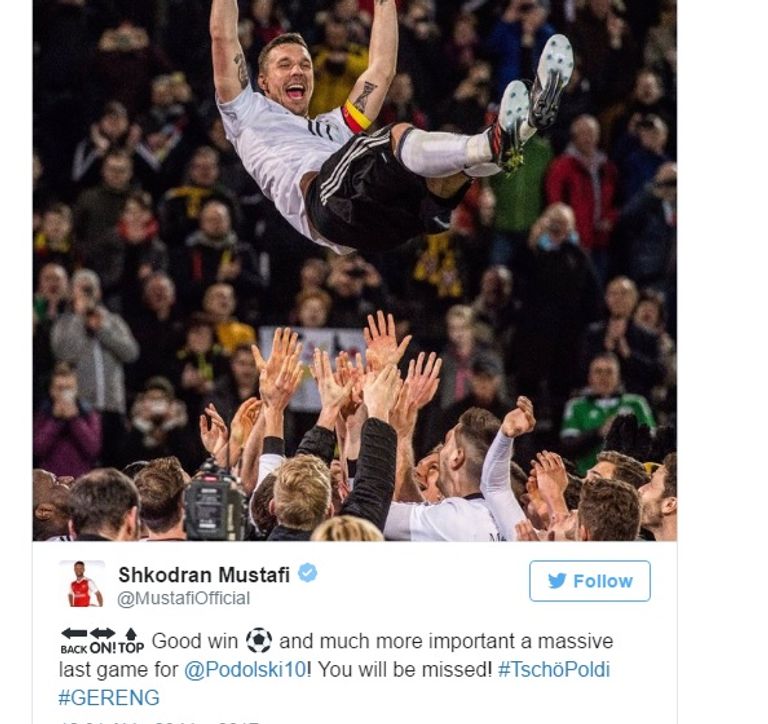
Task: Open Shkodran Mustafi's profile avatar
Action: coord(82,584)
